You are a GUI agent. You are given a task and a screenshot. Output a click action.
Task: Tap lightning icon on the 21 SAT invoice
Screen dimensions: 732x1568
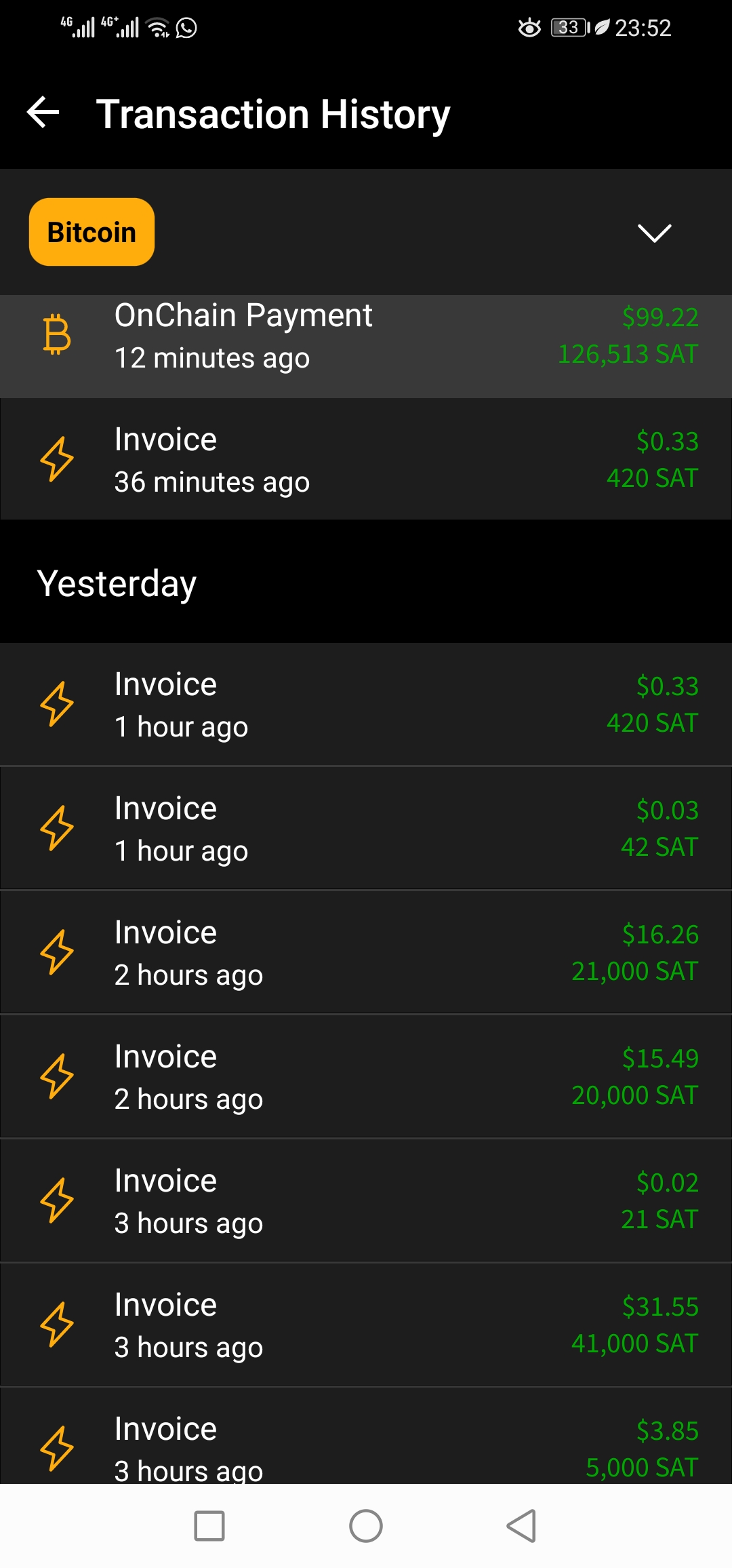pyautogui.click(x=57, y=1200)
